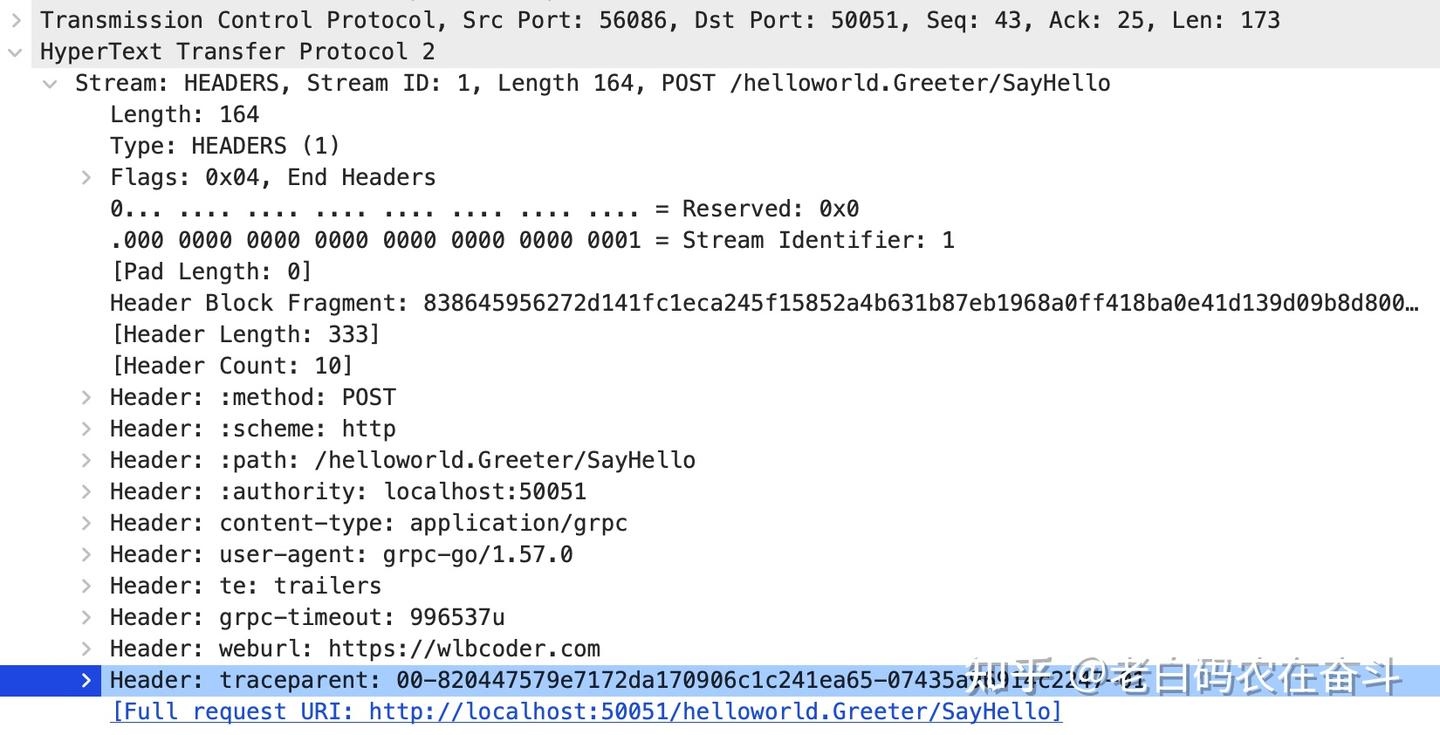Viewport: 1440px width, 735px height.
Task: Expand the weburl header row
Action: pos(87,649)
